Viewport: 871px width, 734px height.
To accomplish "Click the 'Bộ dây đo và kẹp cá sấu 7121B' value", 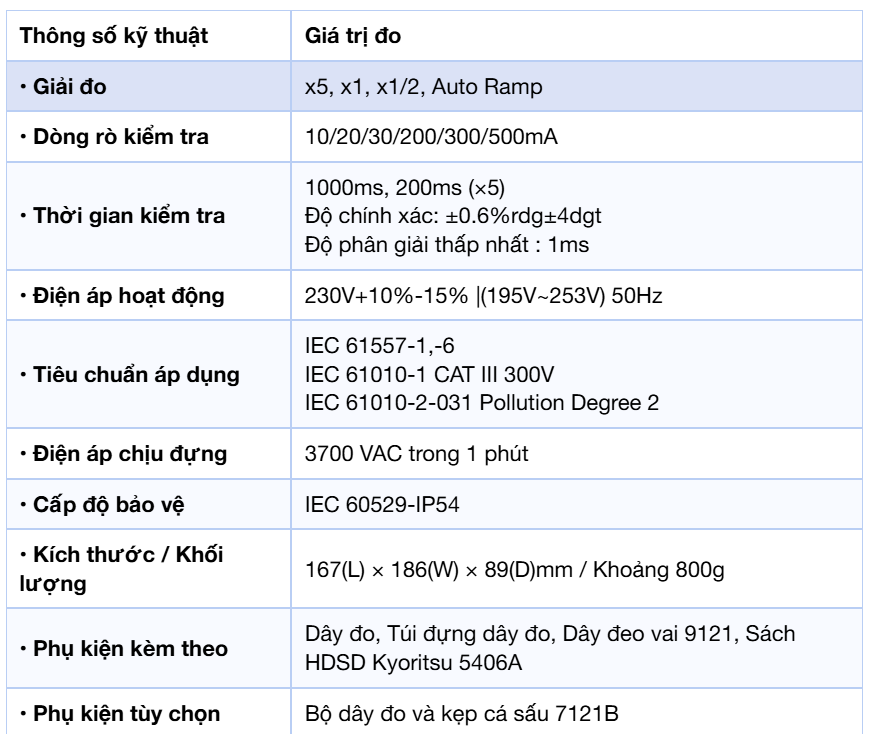I will pyautogui.click(x=462, y=713).
